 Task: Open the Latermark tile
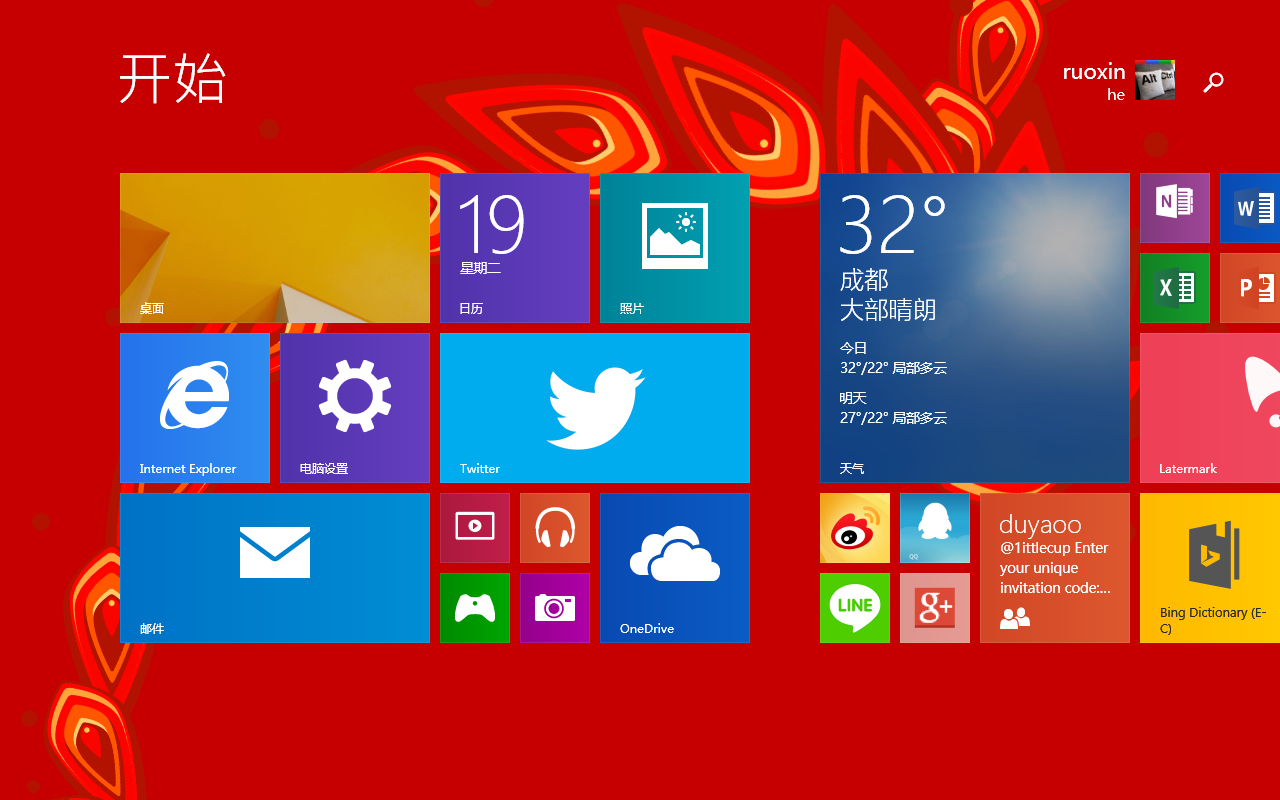(x=1210, y=408)
